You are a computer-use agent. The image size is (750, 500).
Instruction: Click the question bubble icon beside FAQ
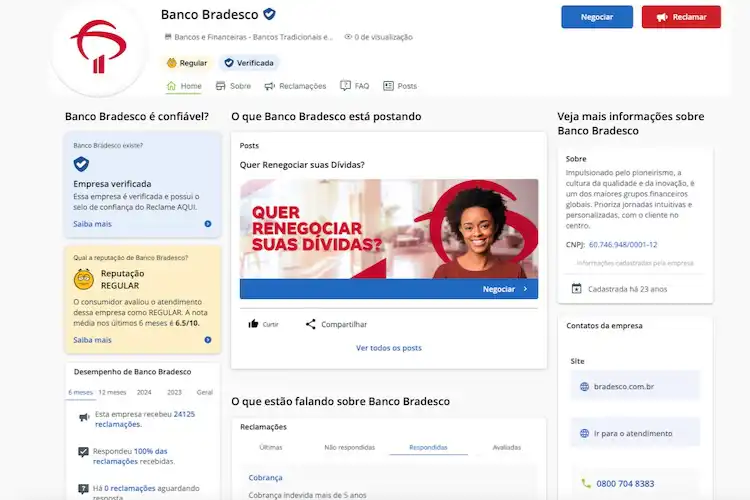[345, 86]
